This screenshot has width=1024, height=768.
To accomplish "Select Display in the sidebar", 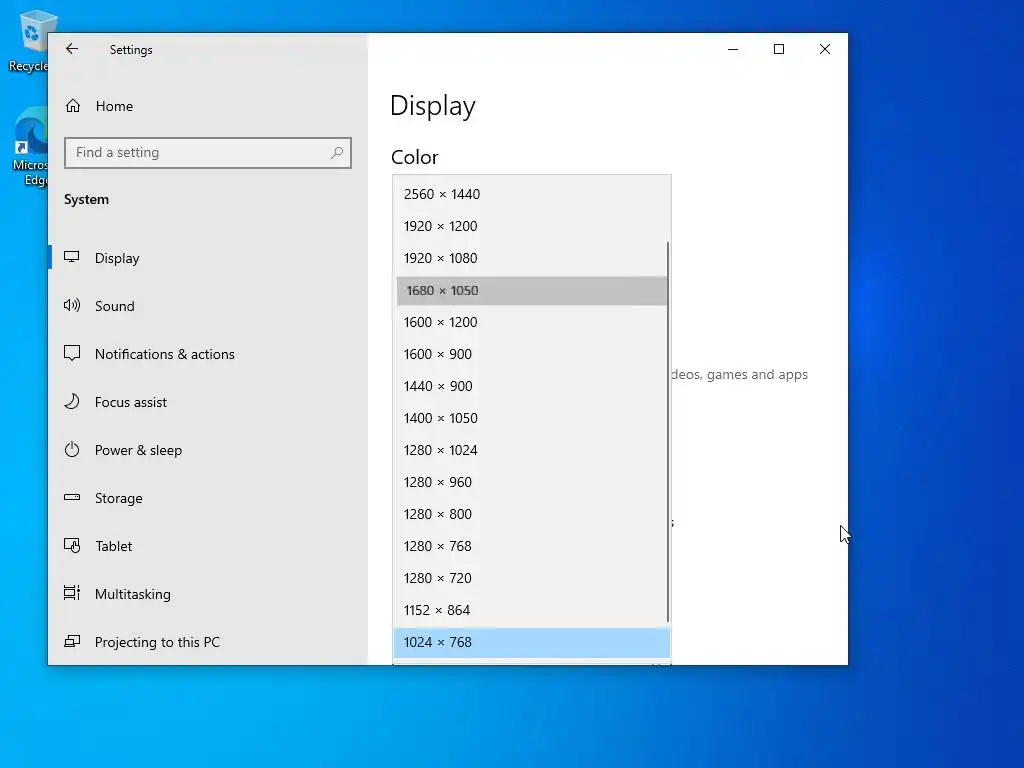I will pyautogui.click(x=208, y=258).
